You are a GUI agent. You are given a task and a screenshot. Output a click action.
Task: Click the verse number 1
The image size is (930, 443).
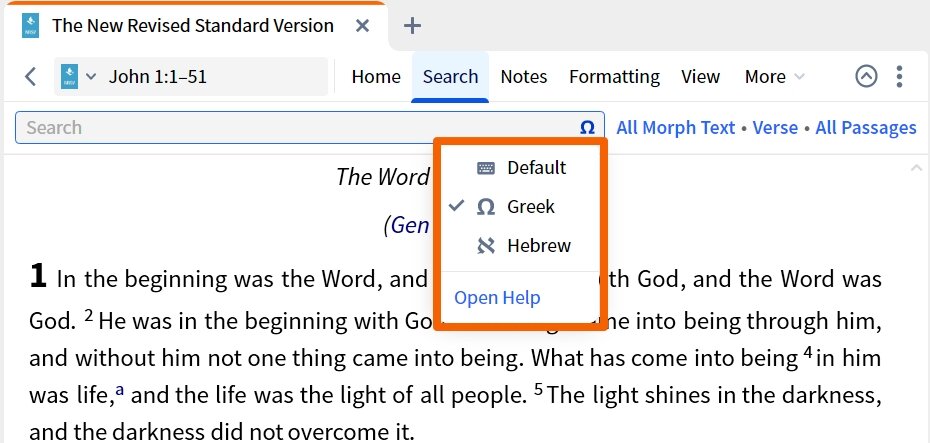coord(37,276)
